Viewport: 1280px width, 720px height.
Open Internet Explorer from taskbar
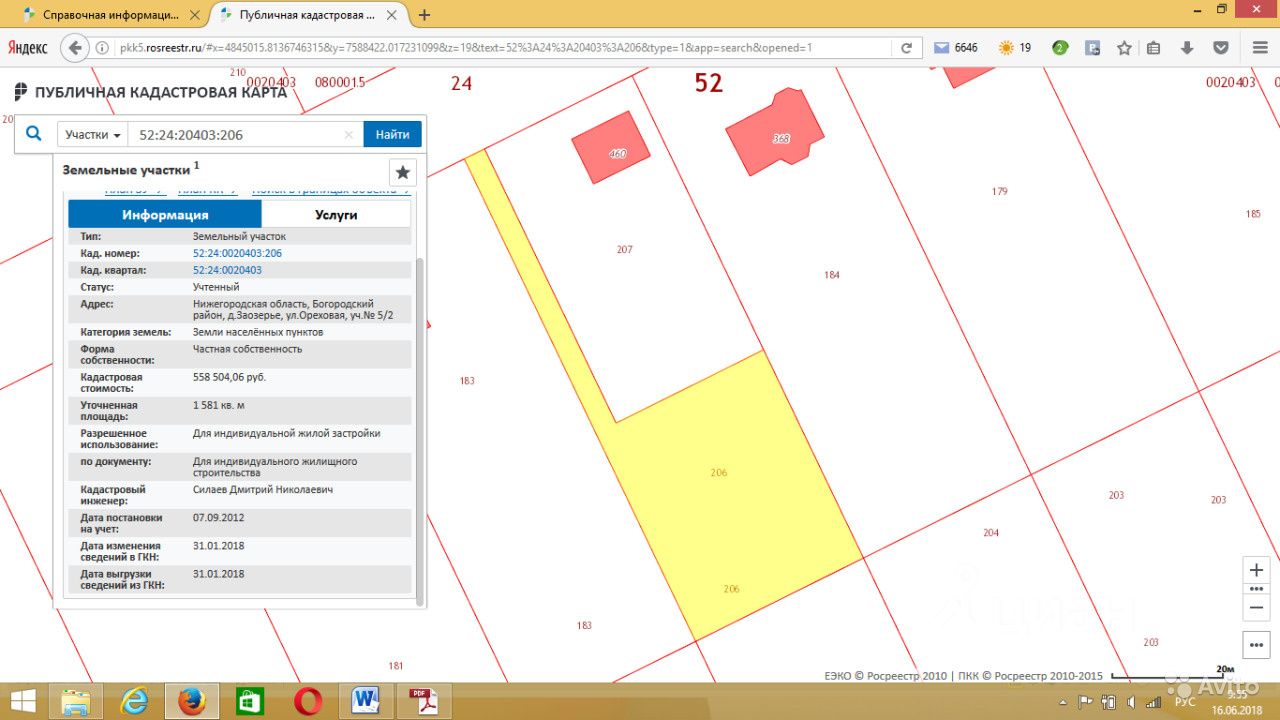(135, 701)
